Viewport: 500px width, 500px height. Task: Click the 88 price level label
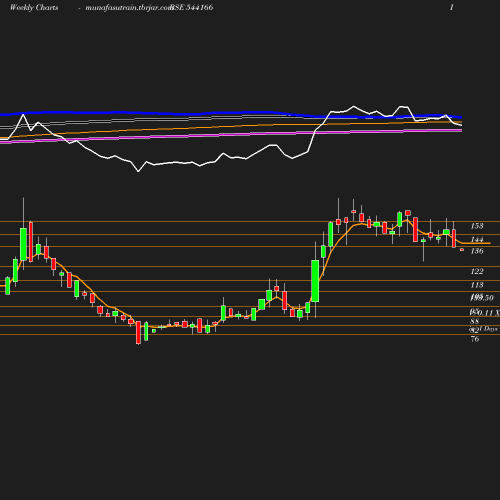(x=475, y=321)
